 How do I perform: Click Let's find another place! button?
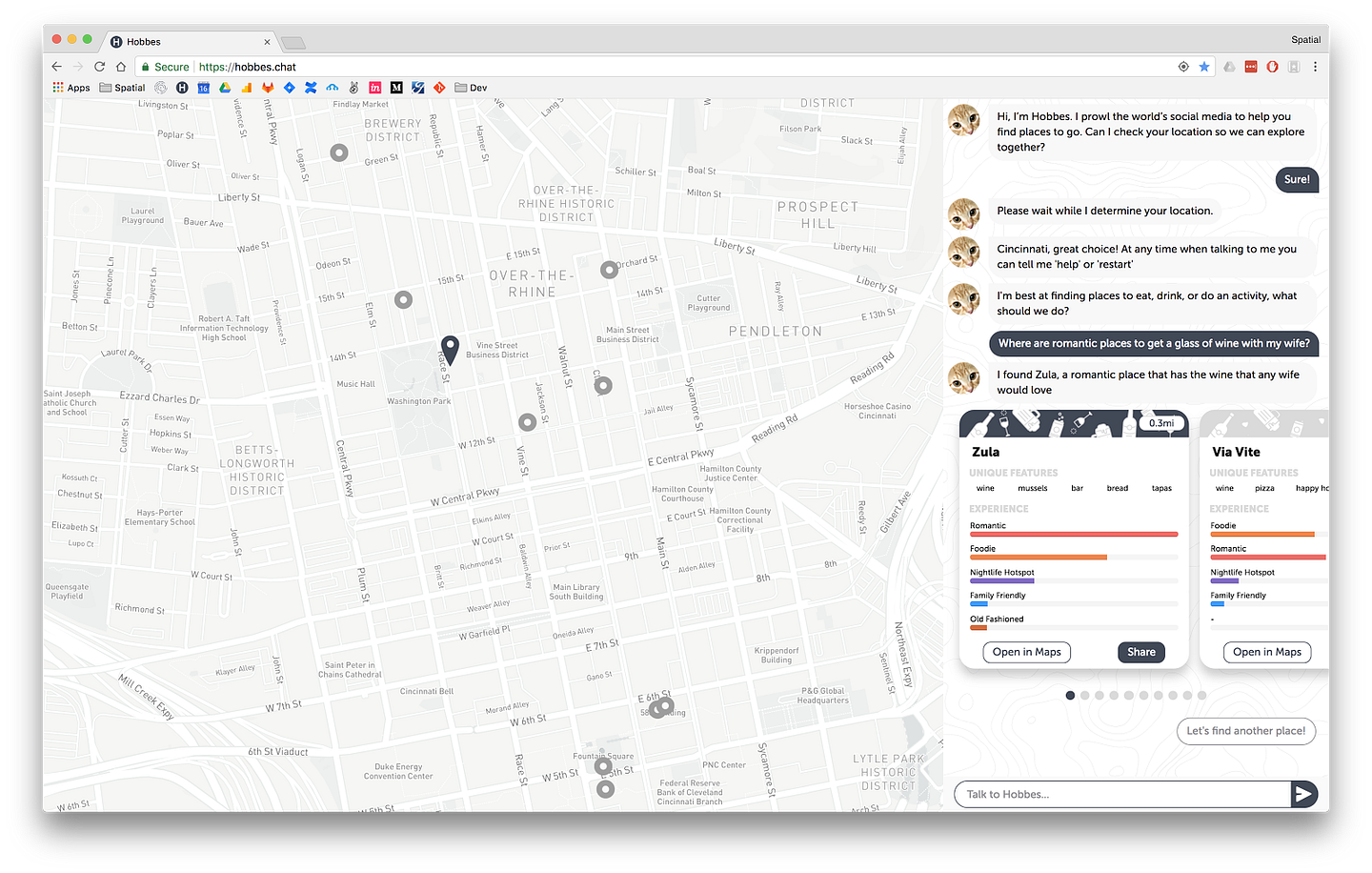pyautogui.click(x=1246, y=731)
